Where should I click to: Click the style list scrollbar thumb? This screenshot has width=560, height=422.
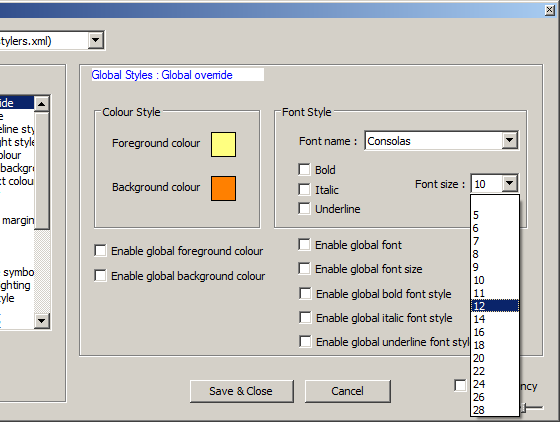click(42, 171)
